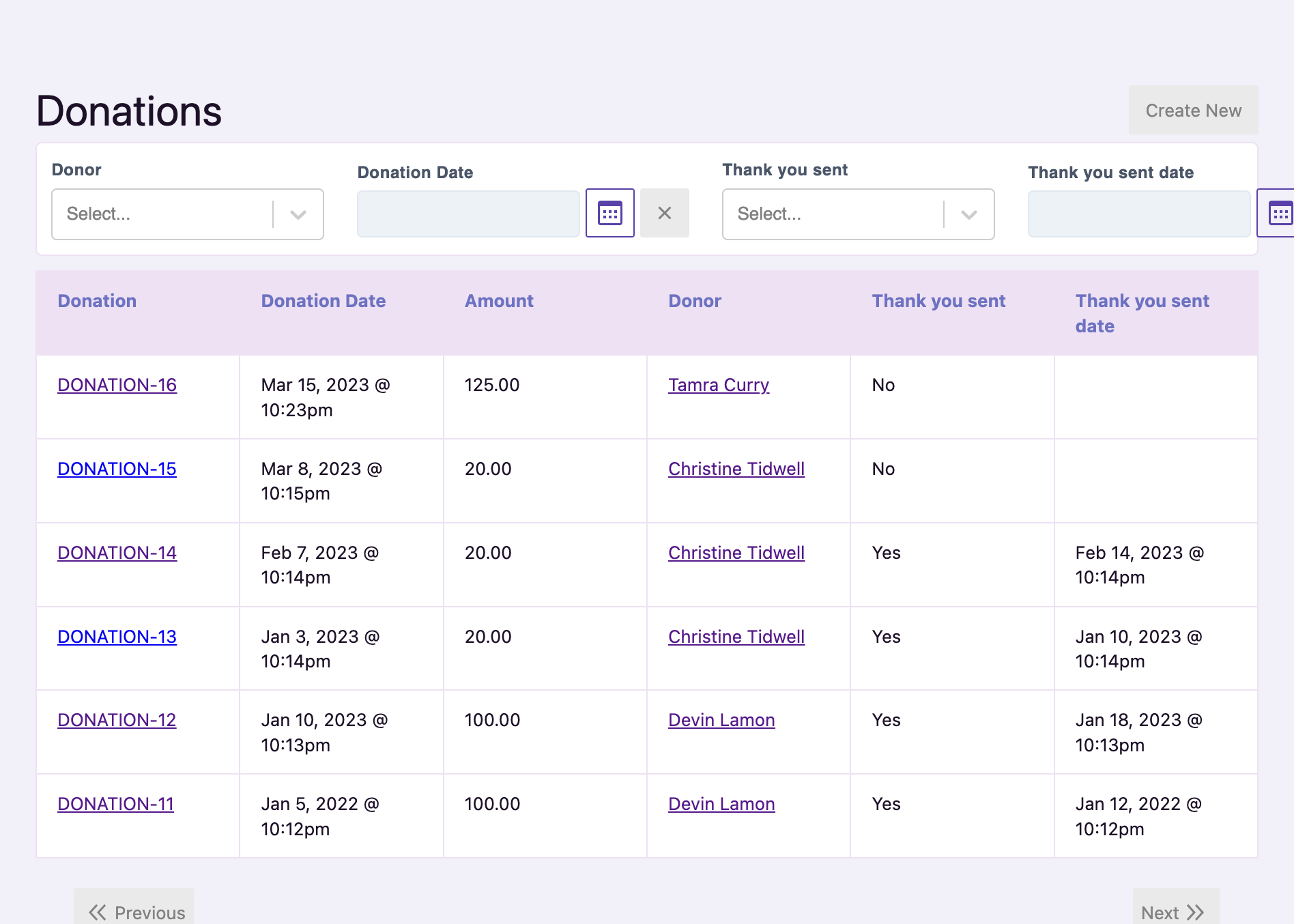
Task: Click the Create New button
Action: coord(1192,110)
